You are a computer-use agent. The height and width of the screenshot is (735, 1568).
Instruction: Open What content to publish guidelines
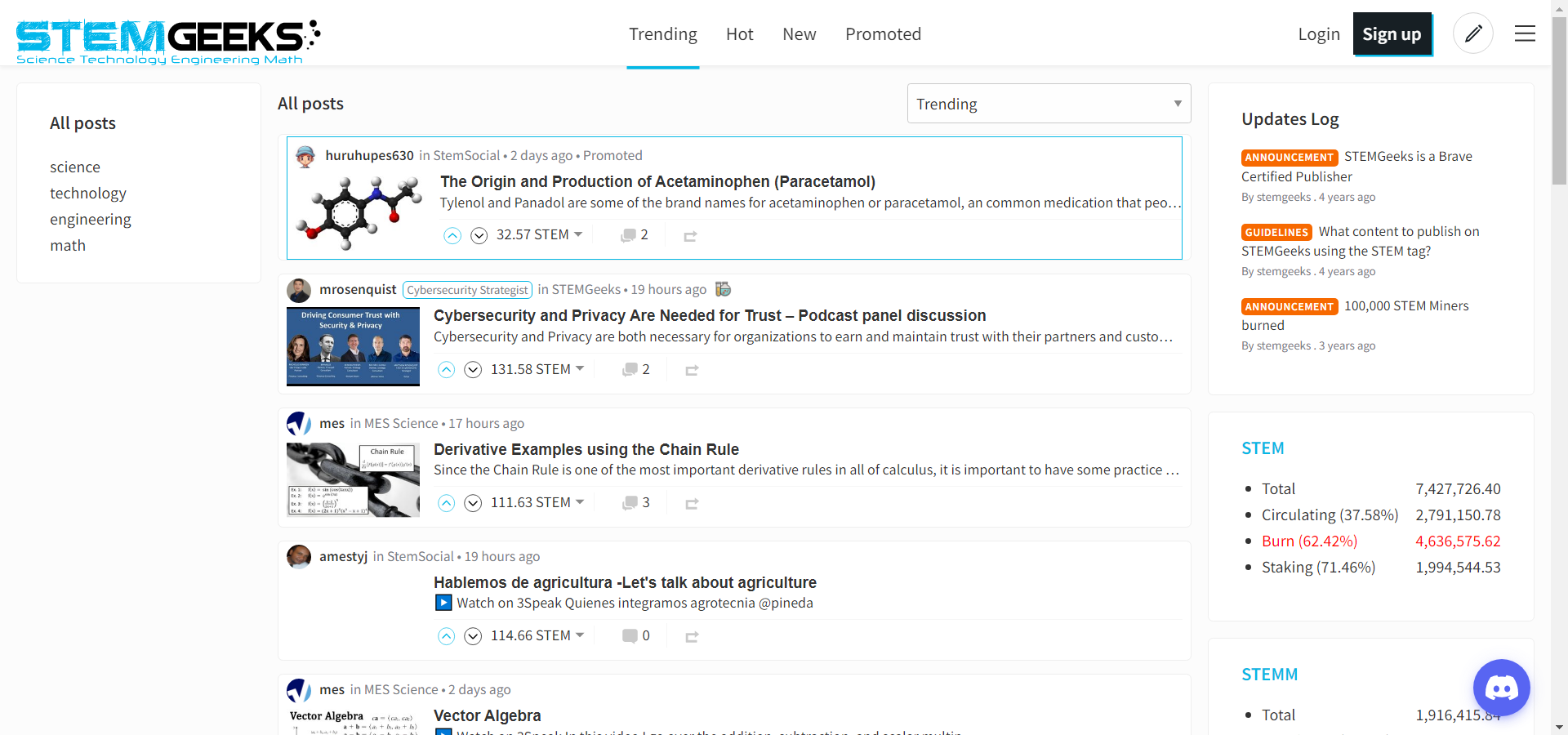[x=1361, y=241]
